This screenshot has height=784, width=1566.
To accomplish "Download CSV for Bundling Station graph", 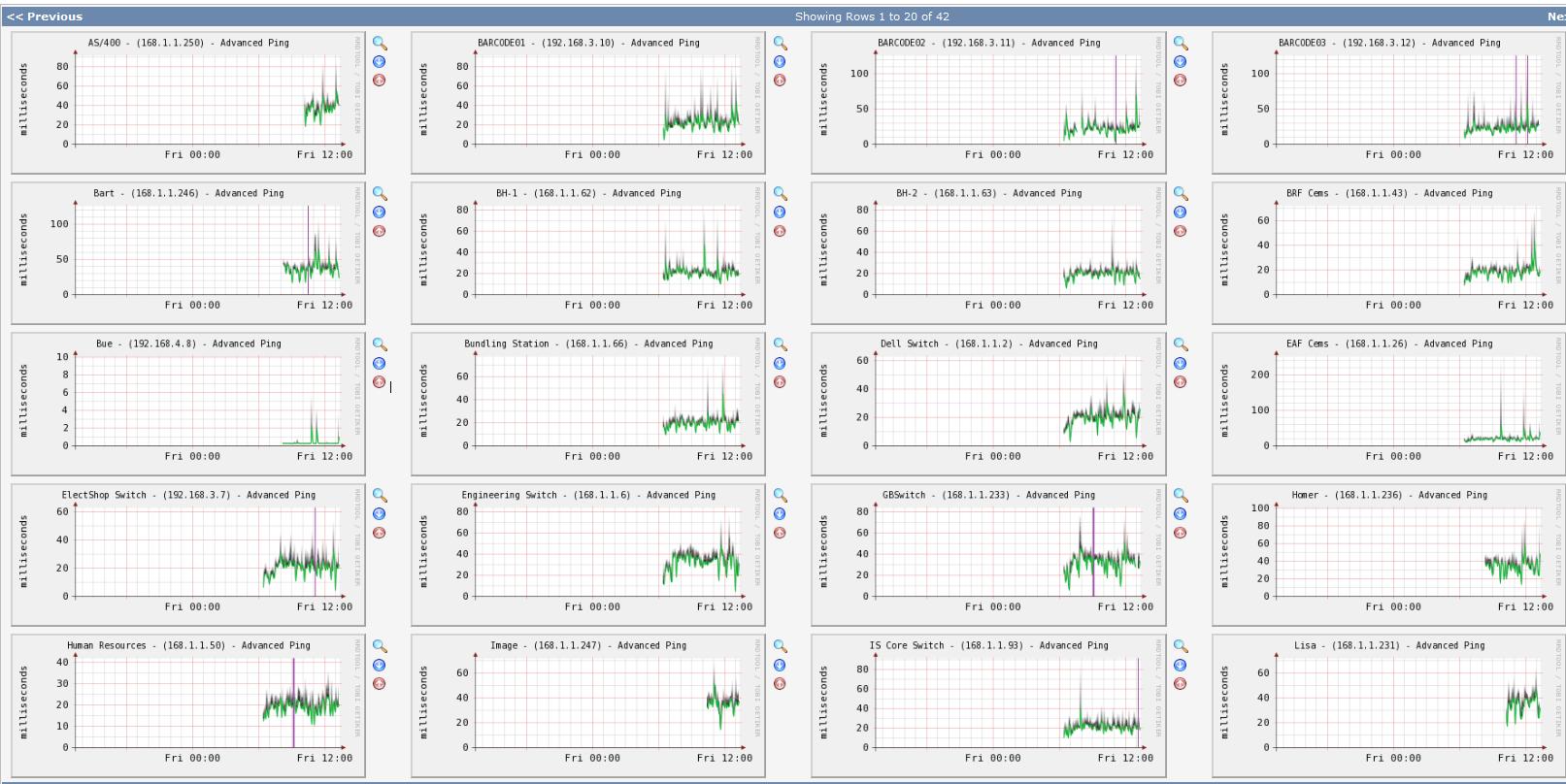I will tap(780, 364).
